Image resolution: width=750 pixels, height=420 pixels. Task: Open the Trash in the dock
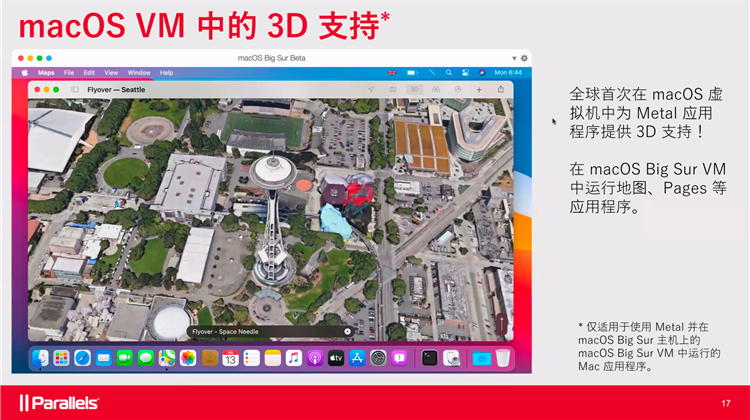pyautogui.click(x=503, y=358)
